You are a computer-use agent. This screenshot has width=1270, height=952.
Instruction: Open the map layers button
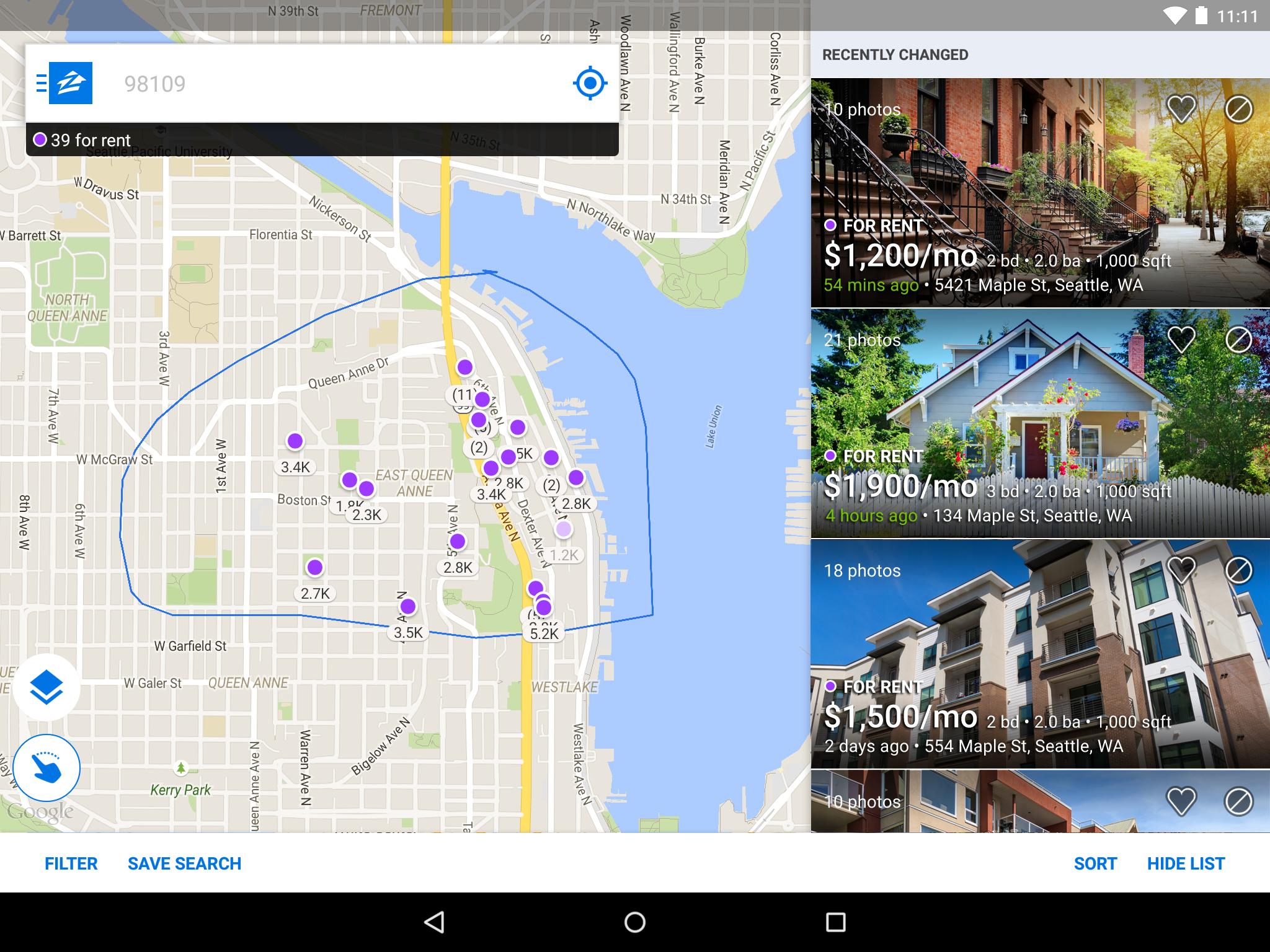coord(47,687)
